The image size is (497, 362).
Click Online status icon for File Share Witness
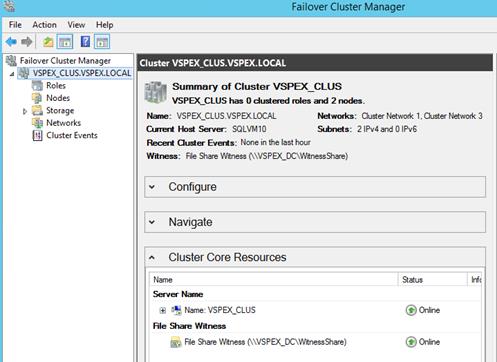pos(411,342)
